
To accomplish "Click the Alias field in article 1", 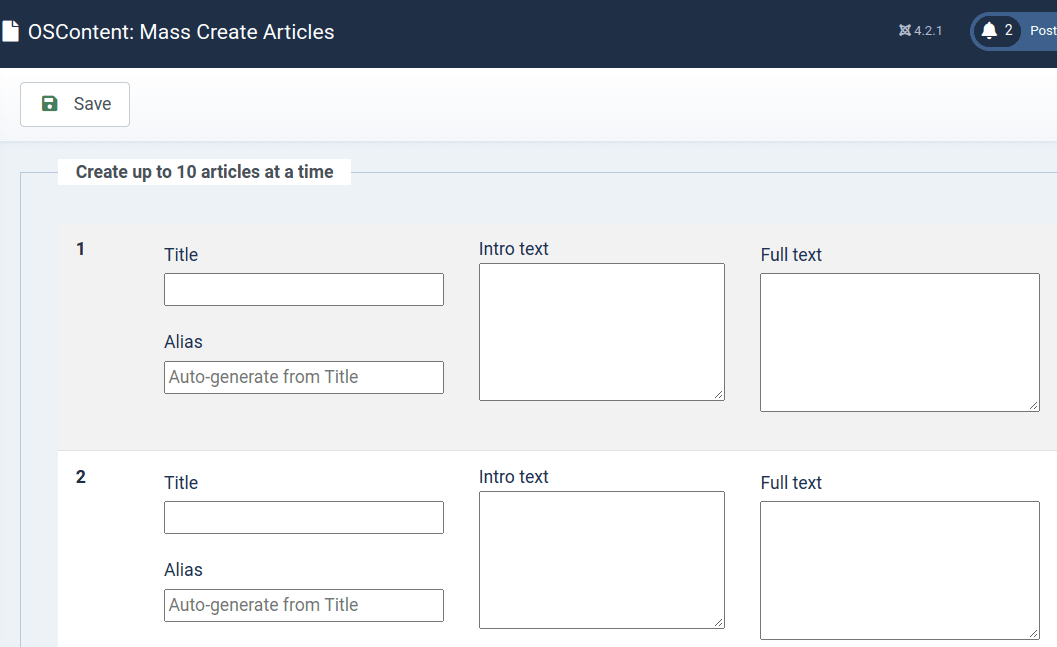I will point(304,377).
